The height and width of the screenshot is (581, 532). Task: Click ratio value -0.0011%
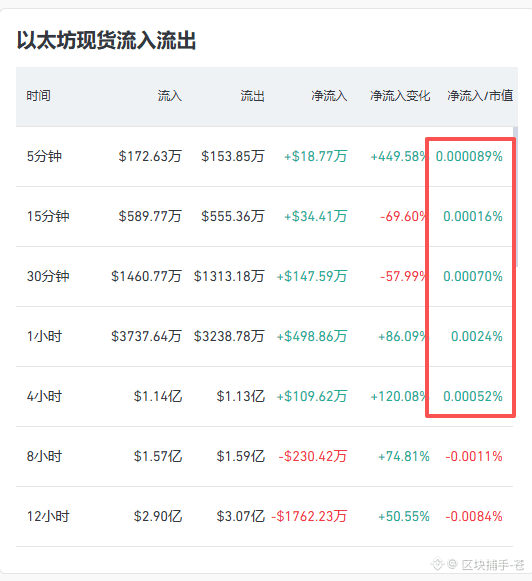tap(474, 456)
